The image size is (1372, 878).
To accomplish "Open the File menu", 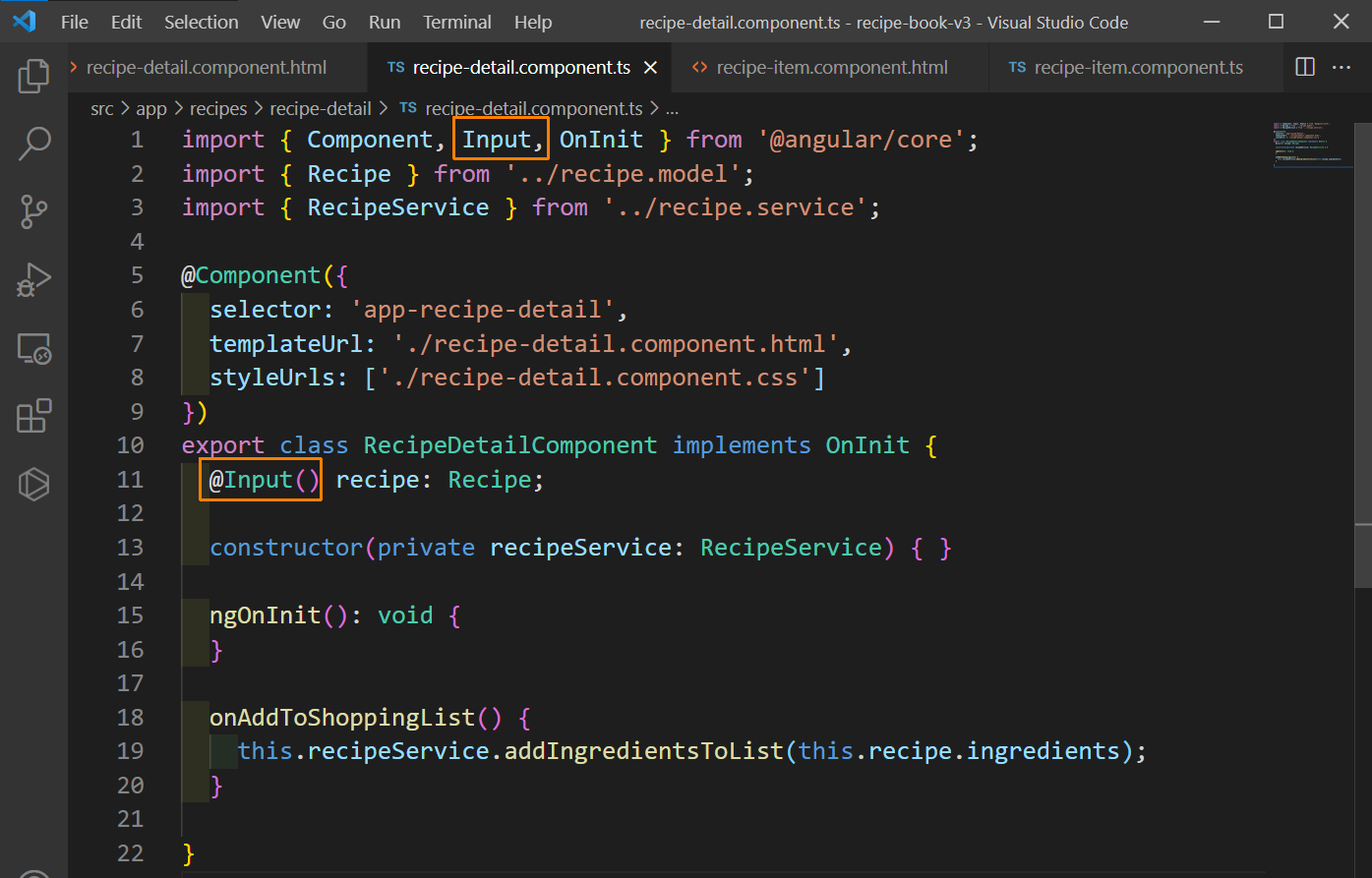I will (x=75, y=22).
